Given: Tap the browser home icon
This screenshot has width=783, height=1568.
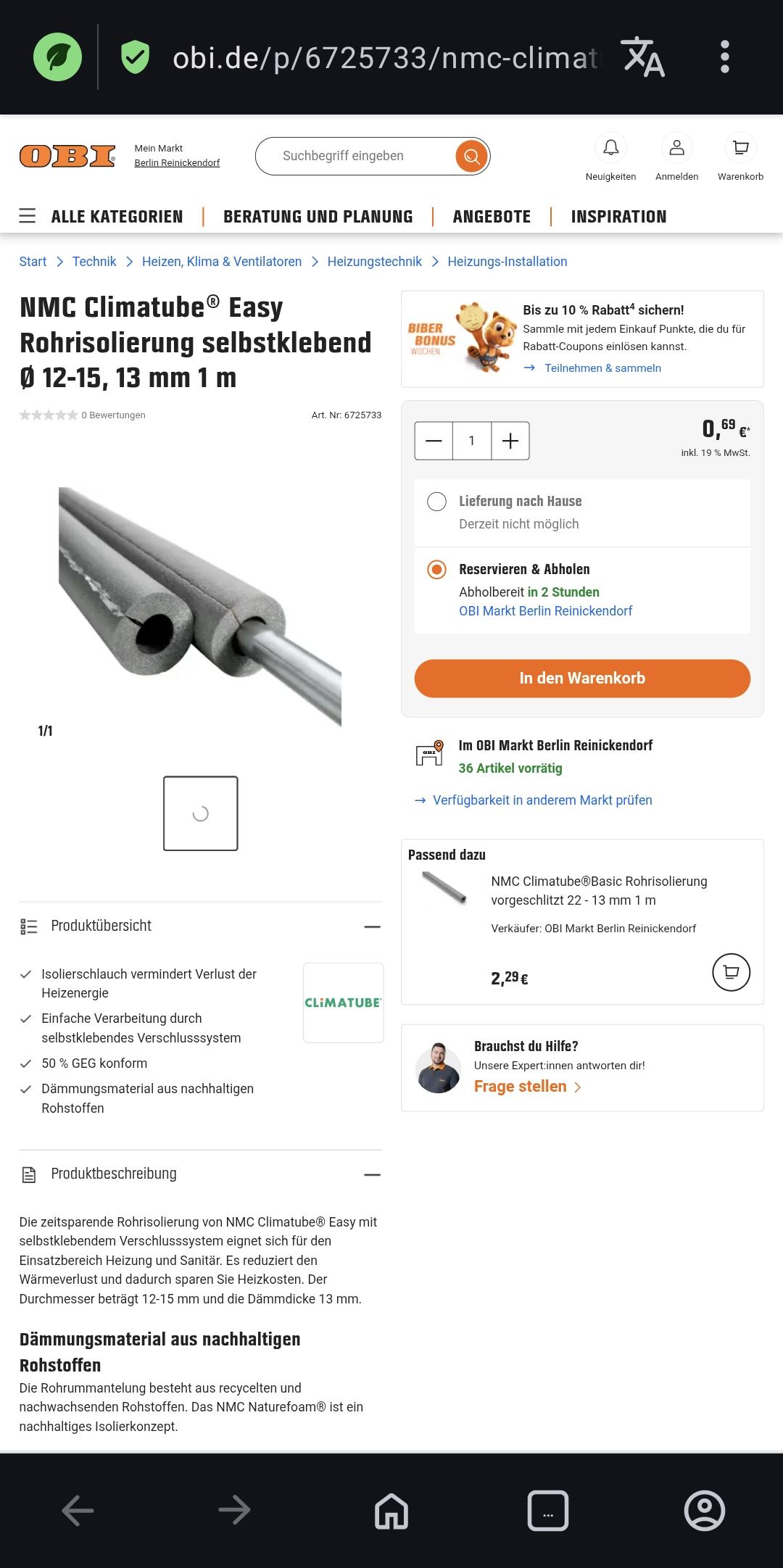Looking at the screenshot, I should tap(391, 1511).
